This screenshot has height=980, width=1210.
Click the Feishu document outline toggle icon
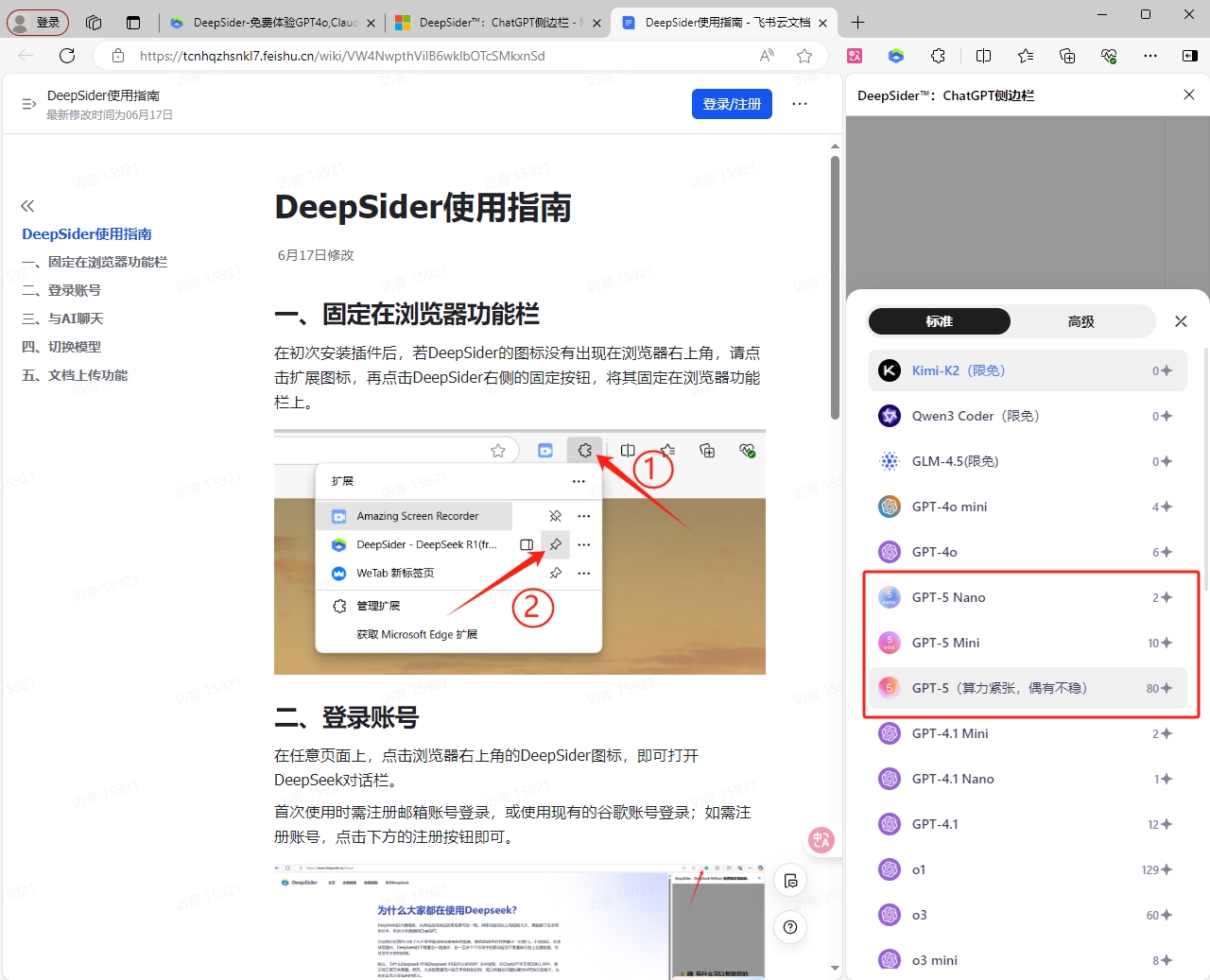(28, 104)
